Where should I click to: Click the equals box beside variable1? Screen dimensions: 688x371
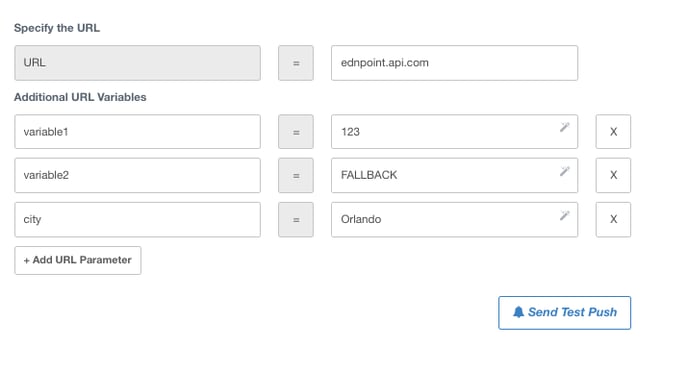click(x=296, y=132)
